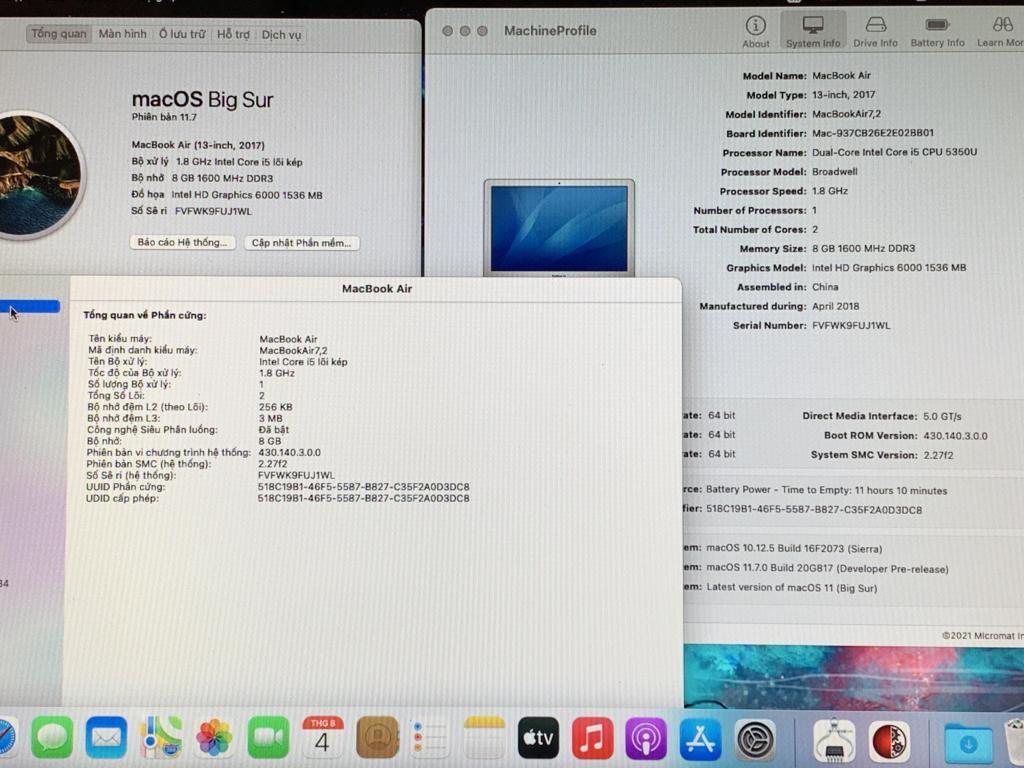The image size is (1024, 768).
Task: Open System Information chip icon in Dock
Action: tap(834, 741)
